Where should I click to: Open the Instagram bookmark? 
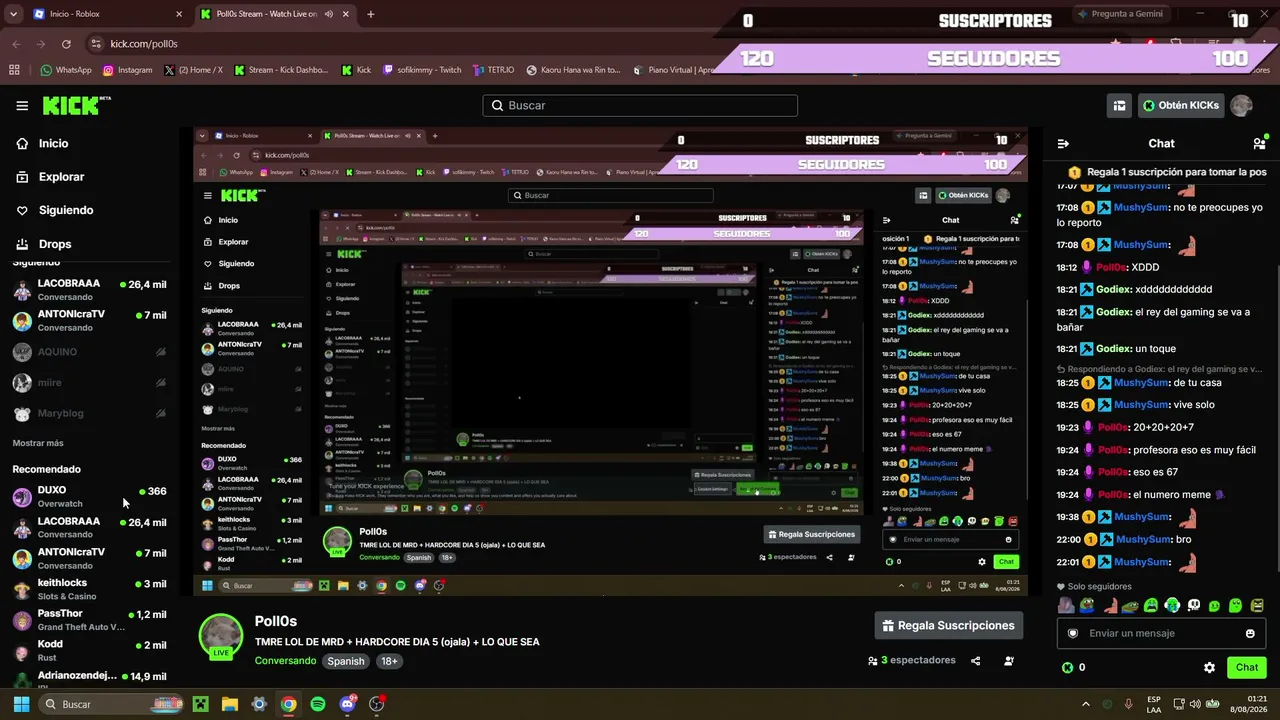[x=127, y=70]
